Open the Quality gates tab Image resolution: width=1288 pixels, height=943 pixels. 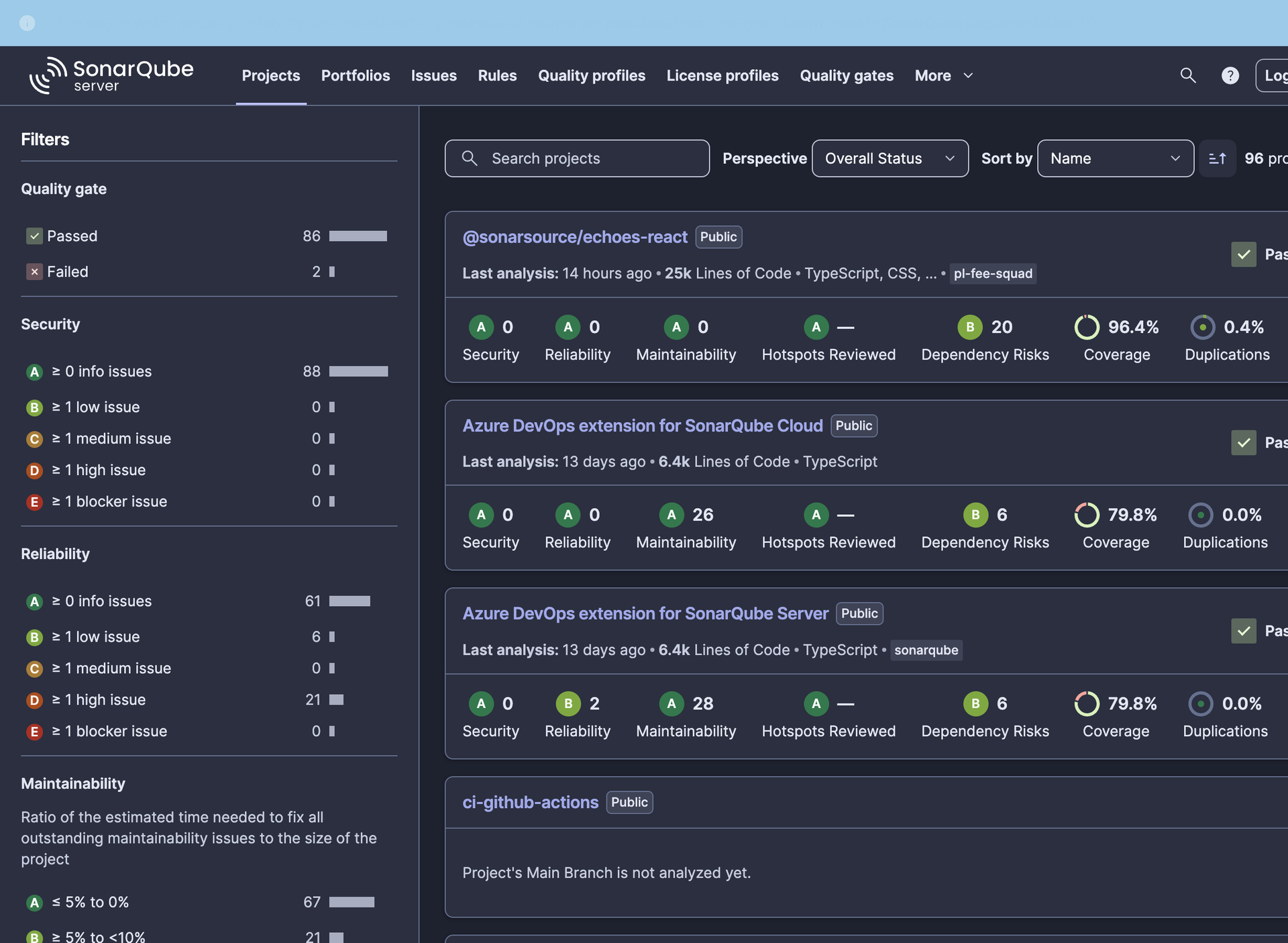pyautogui.click(x=847, y=76)
